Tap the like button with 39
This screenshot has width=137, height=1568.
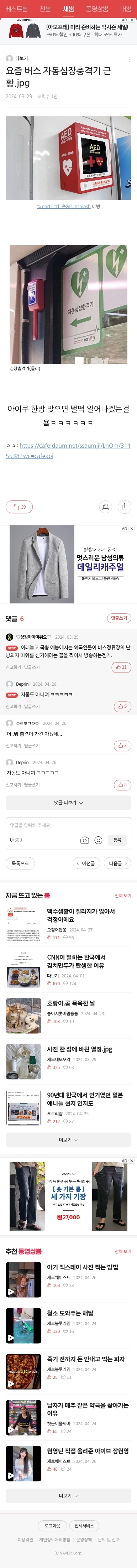coord(19,507)
